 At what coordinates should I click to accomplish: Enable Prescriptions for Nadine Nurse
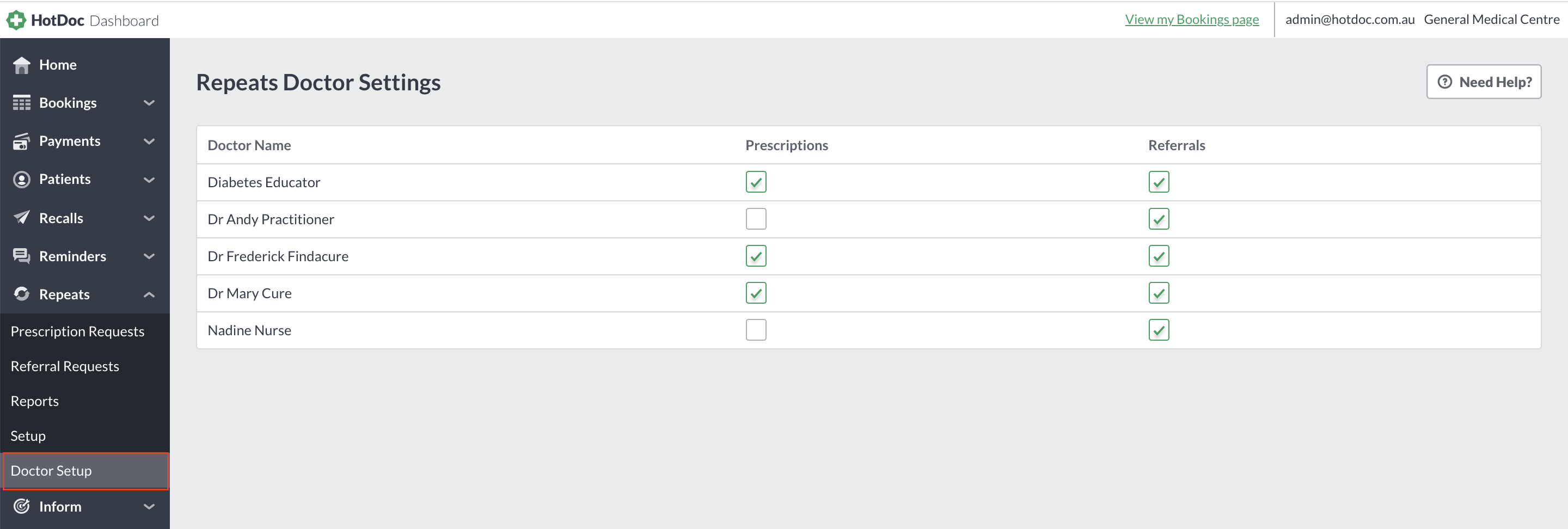click(756, 330)
